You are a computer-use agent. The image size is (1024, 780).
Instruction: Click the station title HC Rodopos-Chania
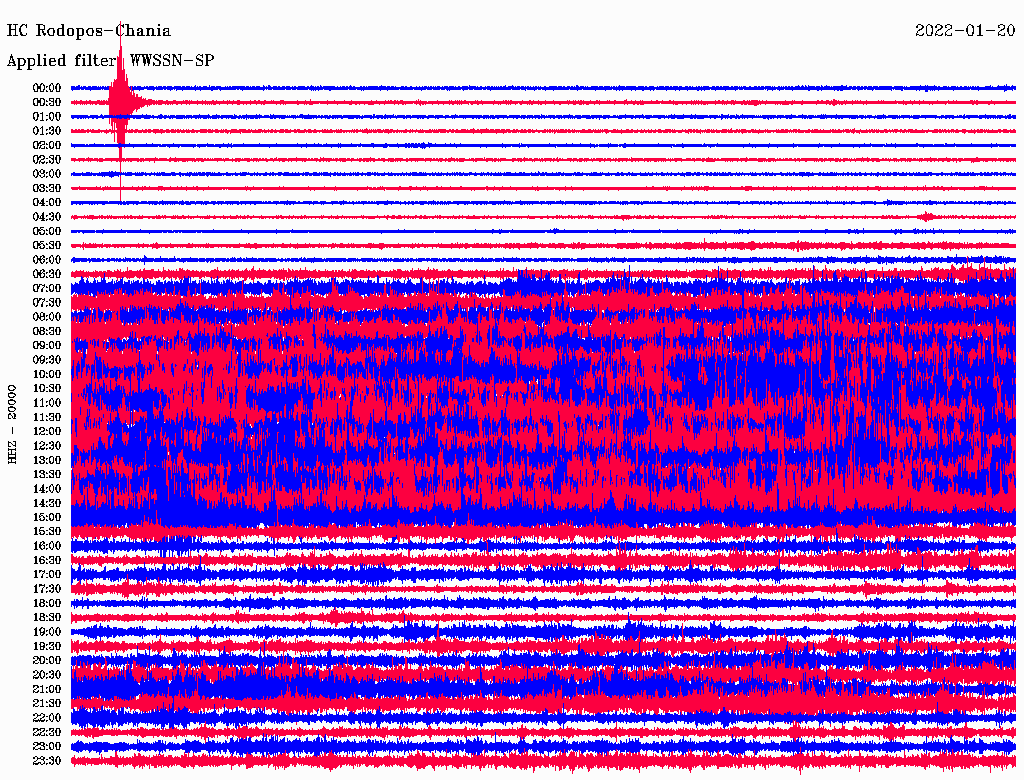tap(89, 31)
